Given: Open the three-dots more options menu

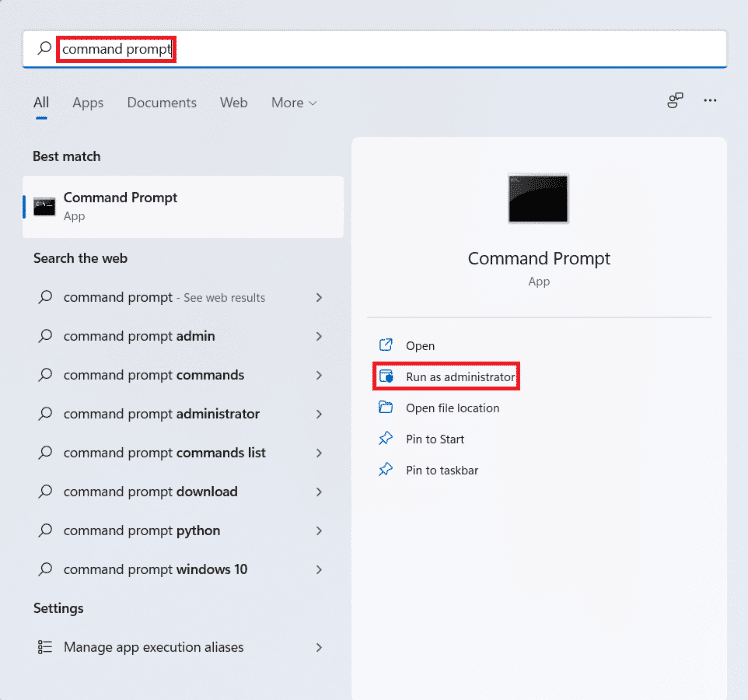Looking at the screenshot, I should click(710, 101).
